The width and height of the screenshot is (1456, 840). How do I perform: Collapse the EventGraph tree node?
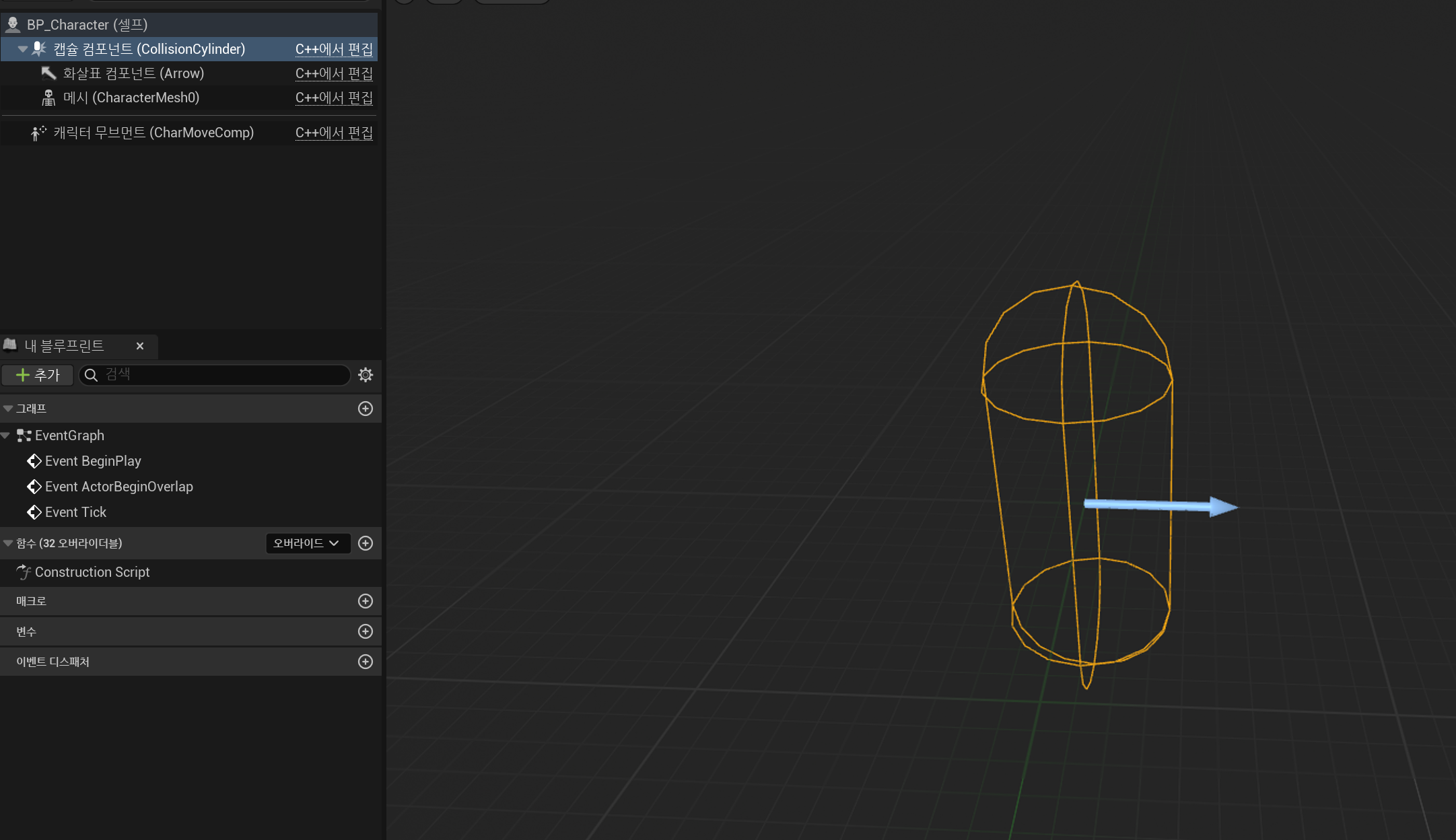point(6,435)
